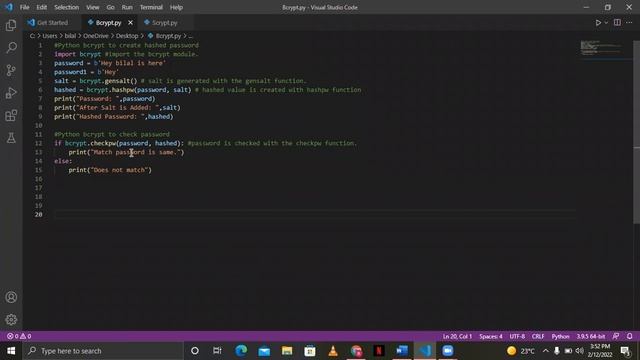Click line number 15 in gutter
Screen dimensions: 640x360
pos(38,170)
